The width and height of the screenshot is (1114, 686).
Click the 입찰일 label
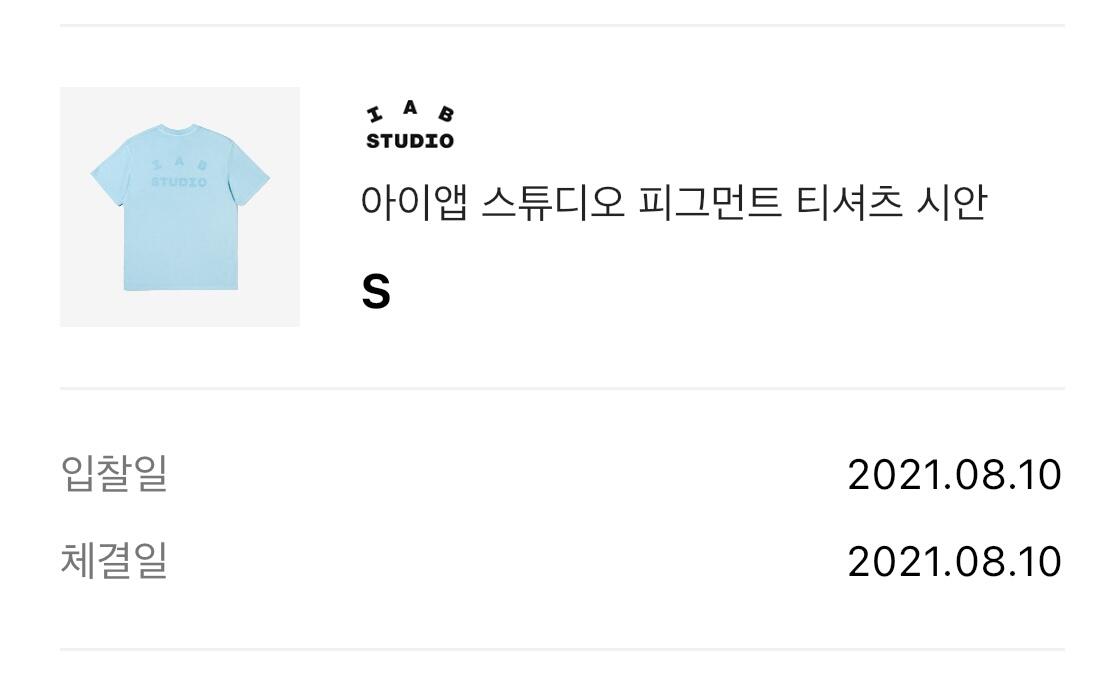[x=114, y=473]
